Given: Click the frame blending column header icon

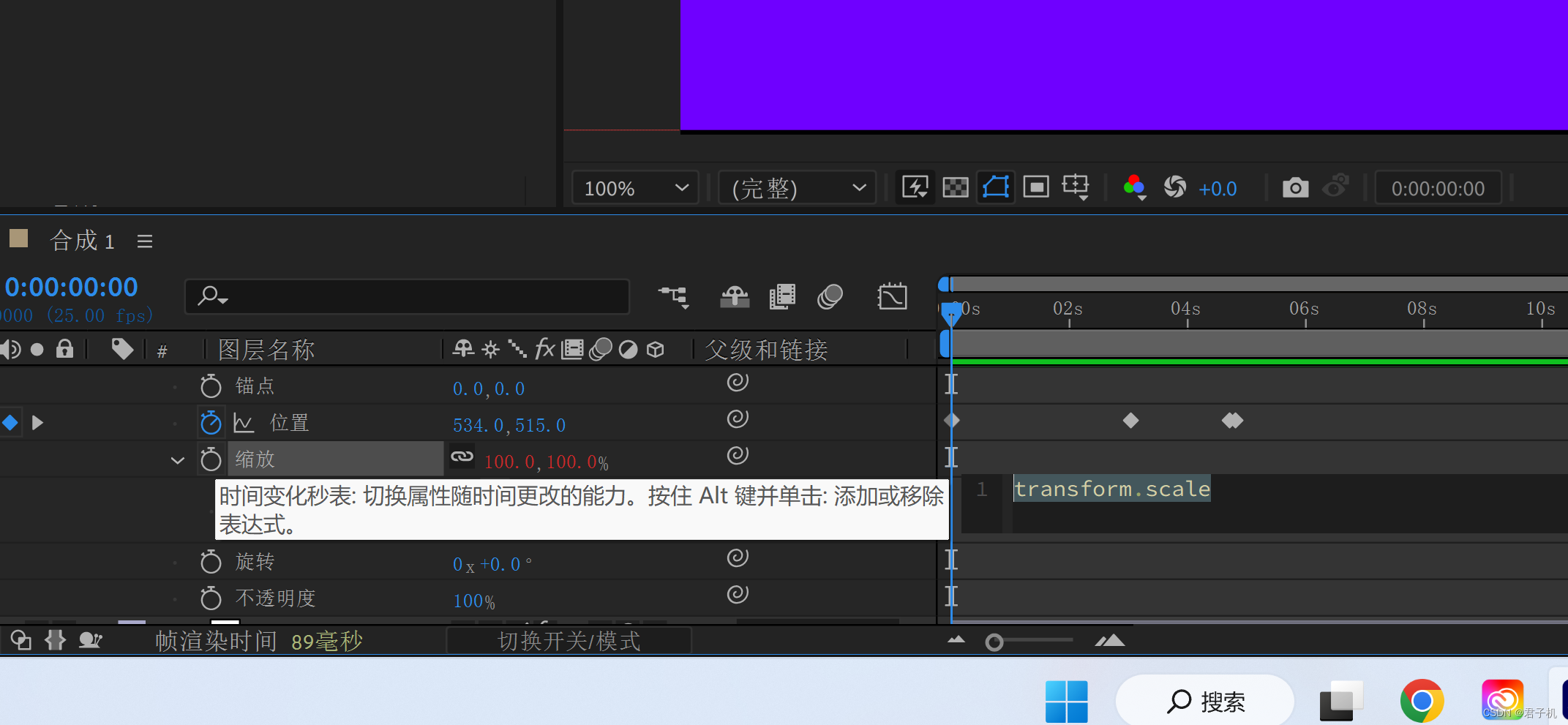Looking at the screenshot, I should 572,350.
